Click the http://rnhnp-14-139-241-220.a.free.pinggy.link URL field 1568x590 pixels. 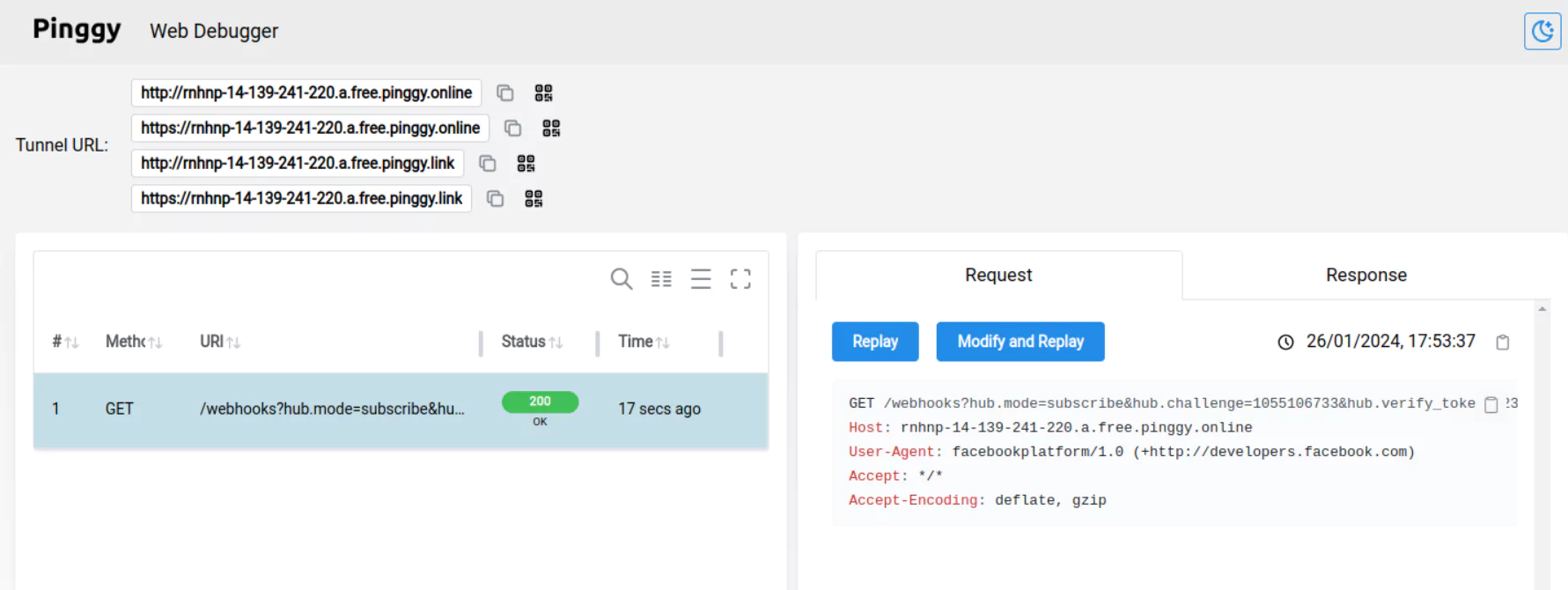298,163
